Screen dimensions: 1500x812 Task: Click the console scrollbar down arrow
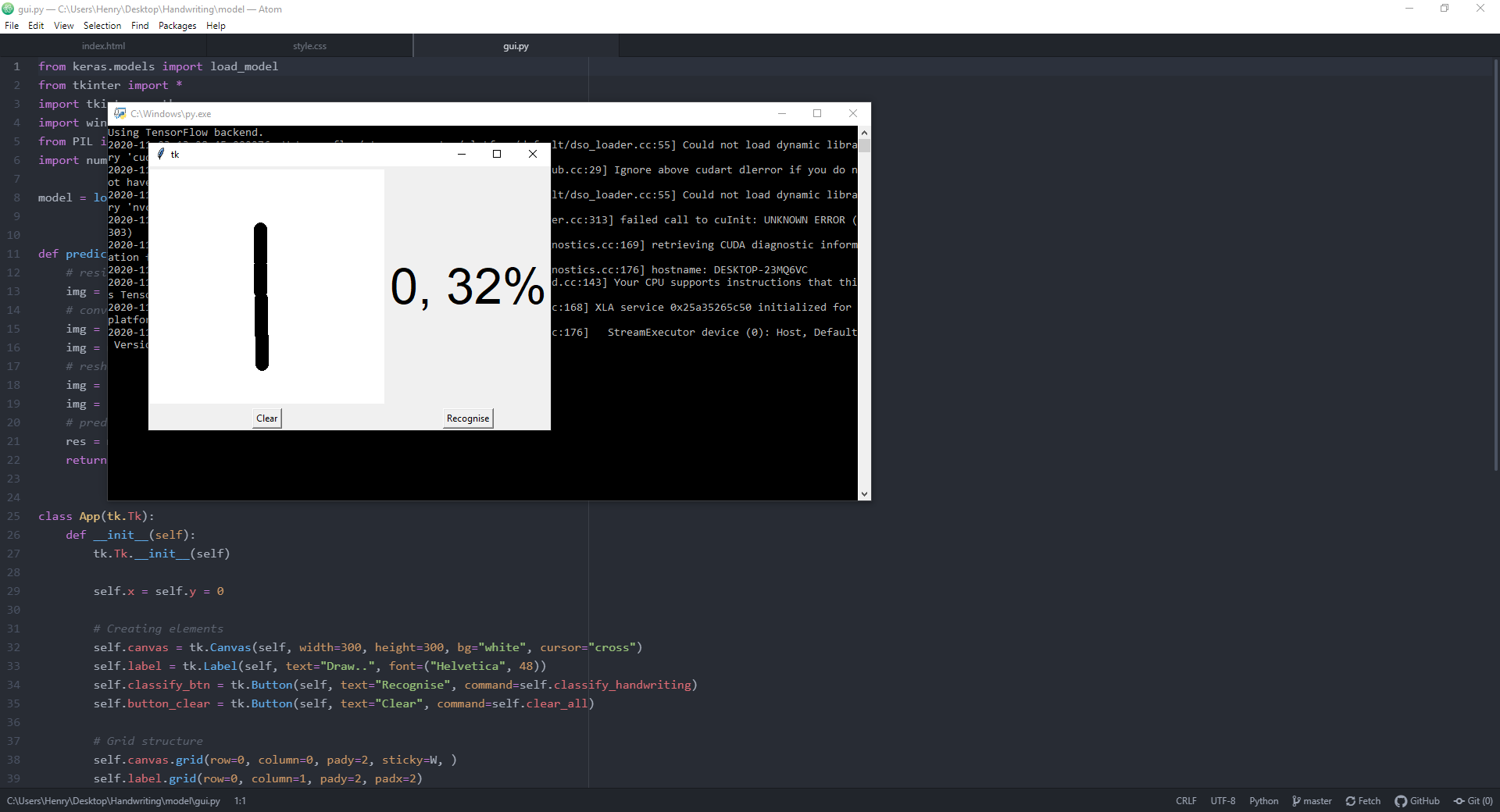coord(864,493)
